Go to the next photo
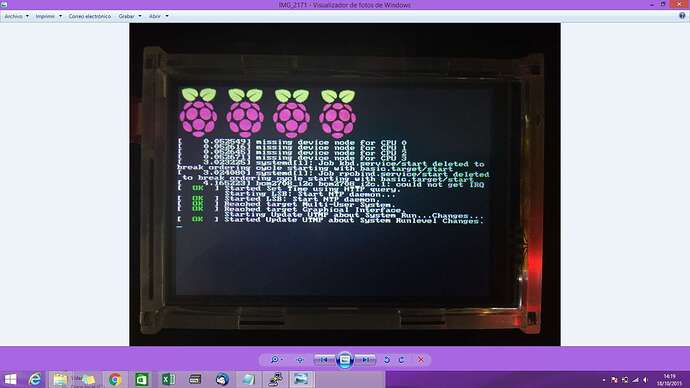This screenshot has height=388, width=690. [x=366, y=360]
